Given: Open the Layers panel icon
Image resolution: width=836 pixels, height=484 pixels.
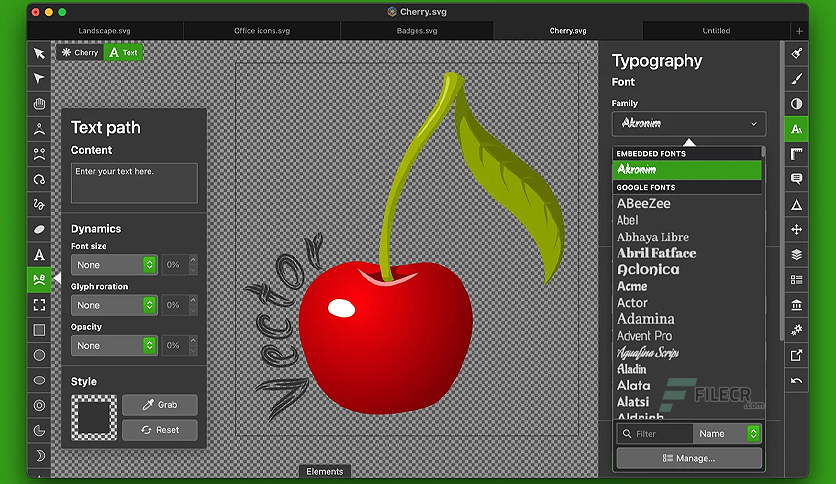Looking at the screenshot, I should tap(797, 254).
